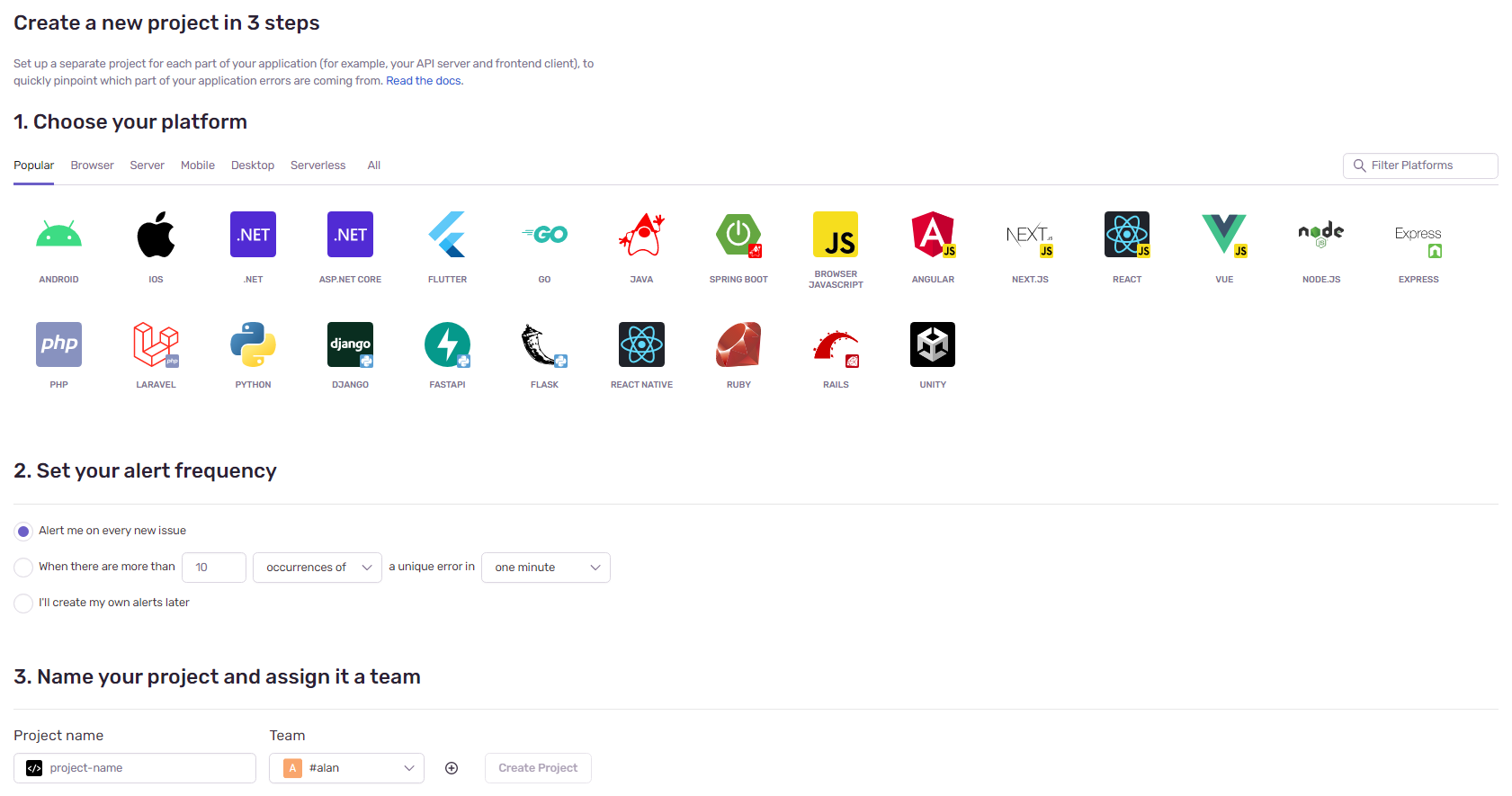Pick the Ruby platform icon
The height and width of the screenshot is (796, 1512).
(x=738, y=344)
